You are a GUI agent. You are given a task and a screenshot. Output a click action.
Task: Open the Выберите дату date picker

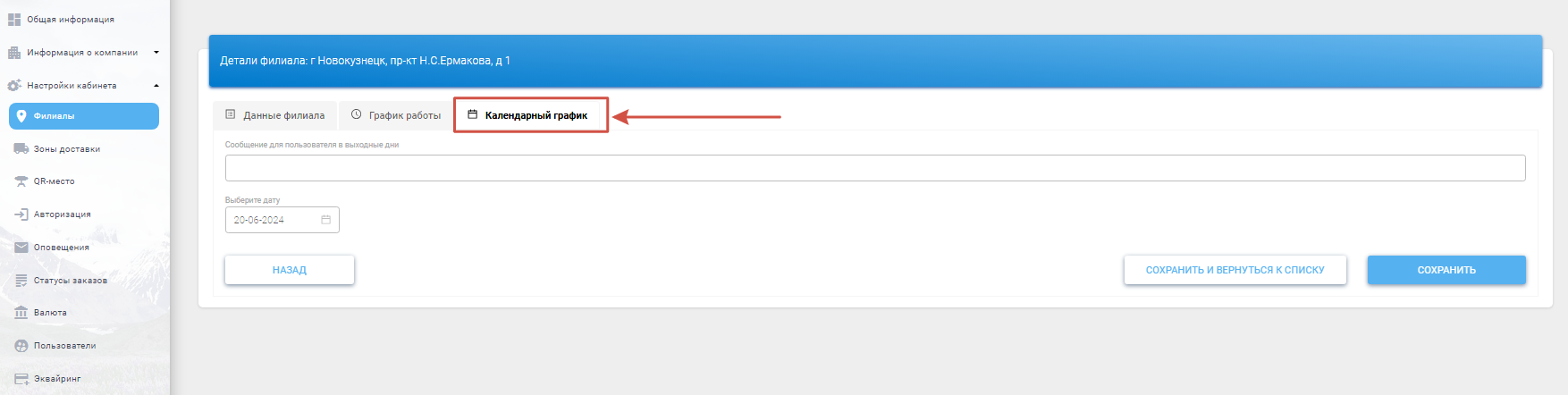coord(282,220)
